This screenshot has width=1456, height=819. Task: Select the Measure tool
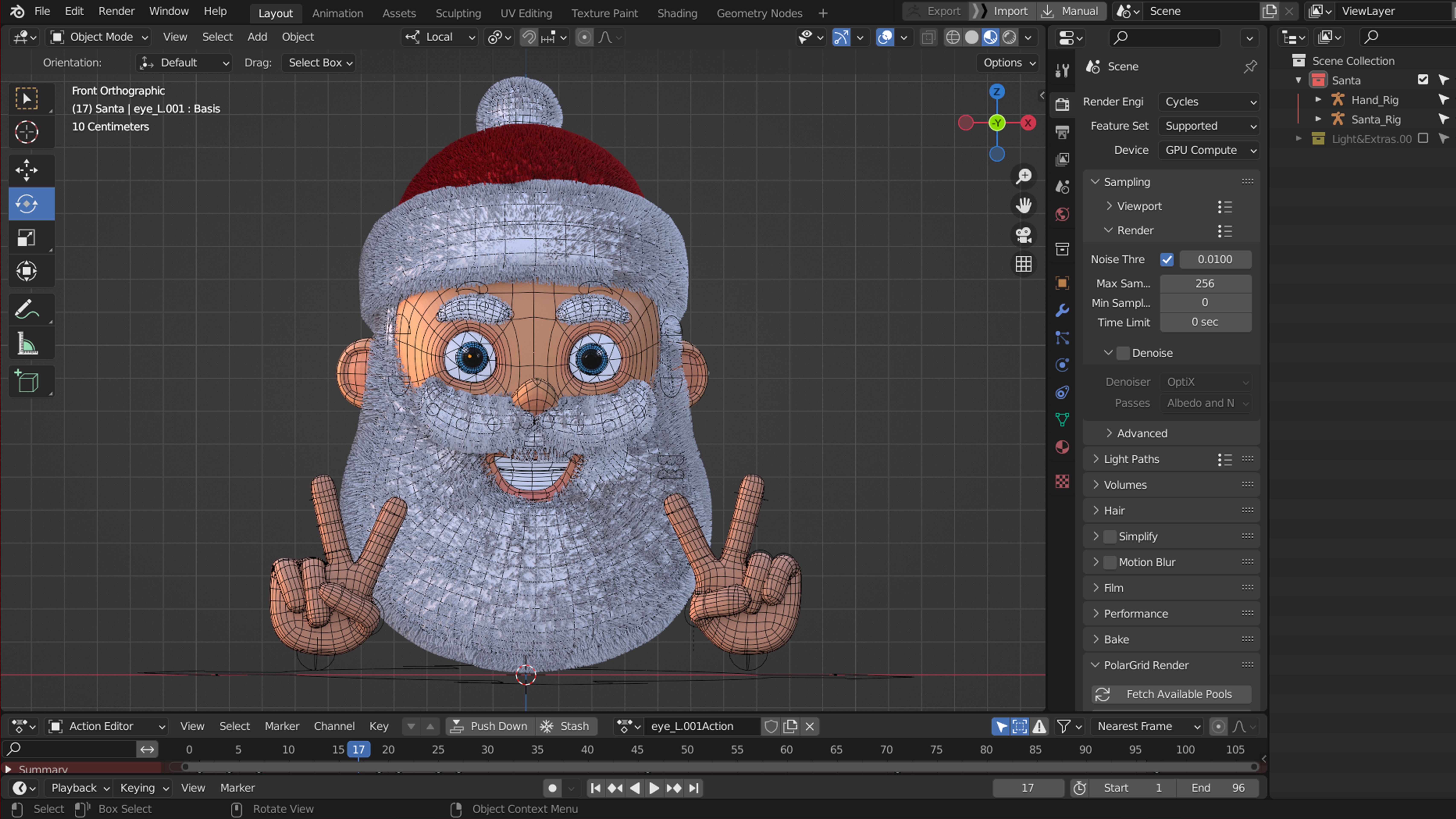click(x=27, y=343)
